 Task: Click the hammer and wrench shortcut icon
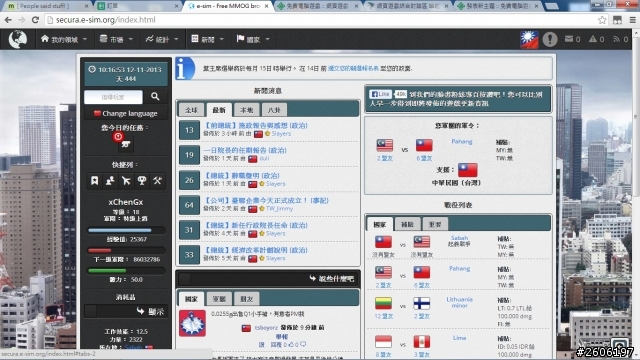coord(158,180)
